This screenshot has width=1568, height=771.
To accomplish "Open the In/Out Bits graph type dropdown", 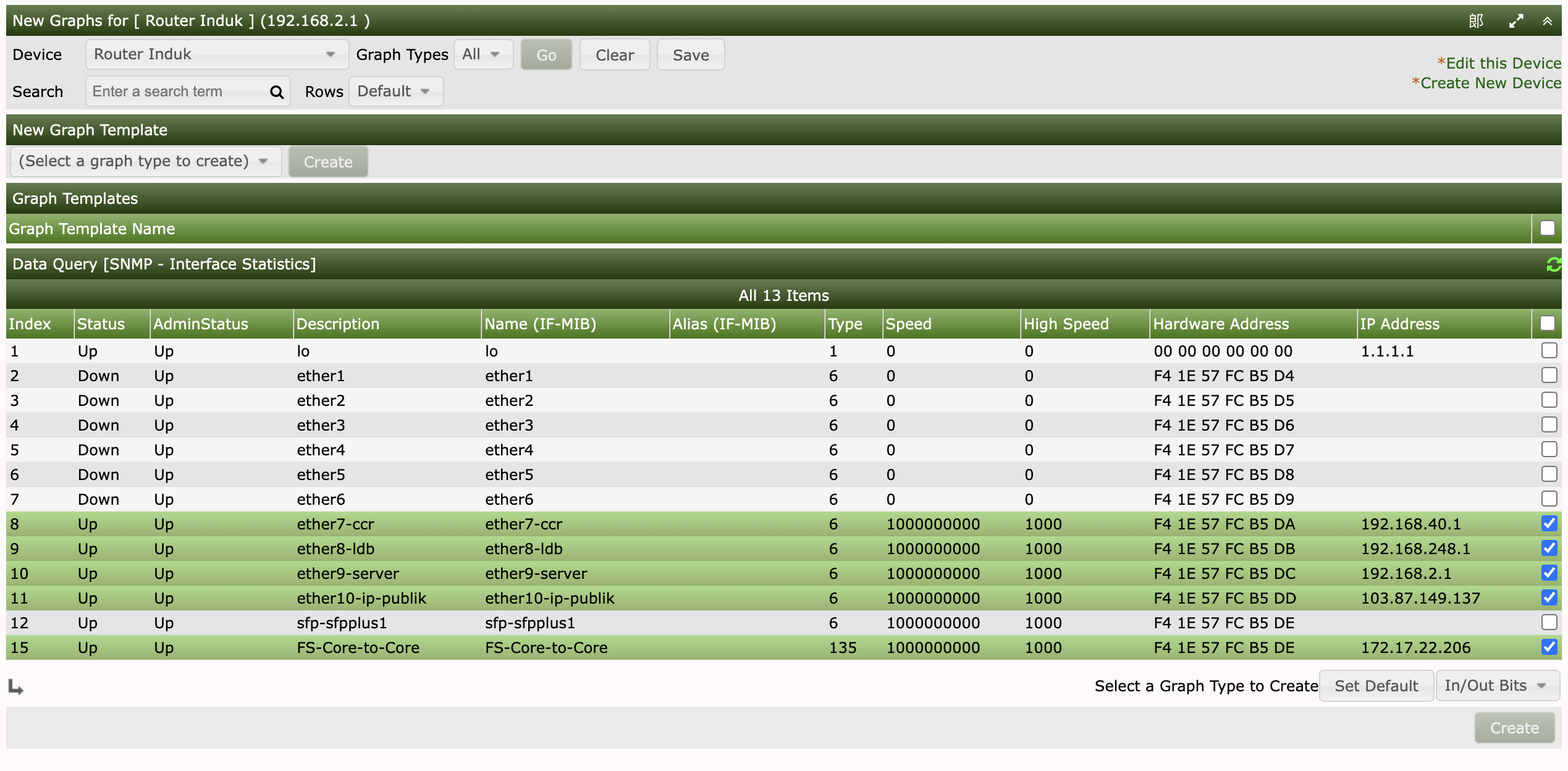I will 1497,686.
